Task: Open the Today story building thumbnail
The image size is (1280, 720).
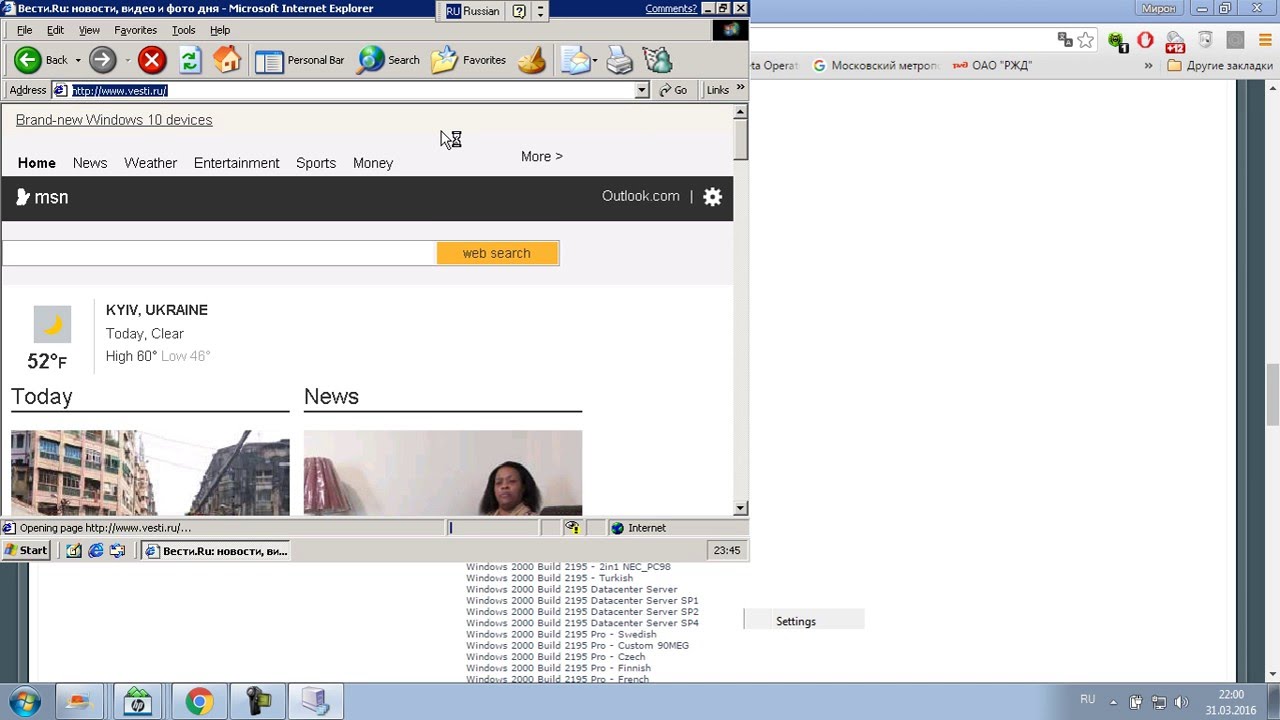Action: pos(150,473)
